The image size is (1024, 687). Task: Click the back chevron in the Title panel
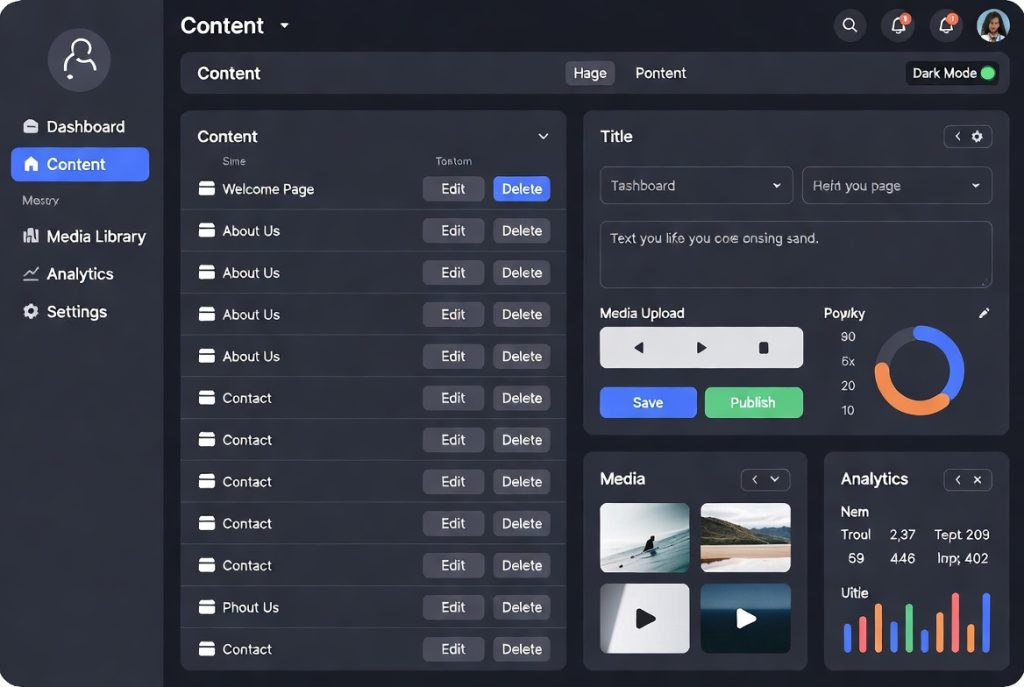click(957, 136)
